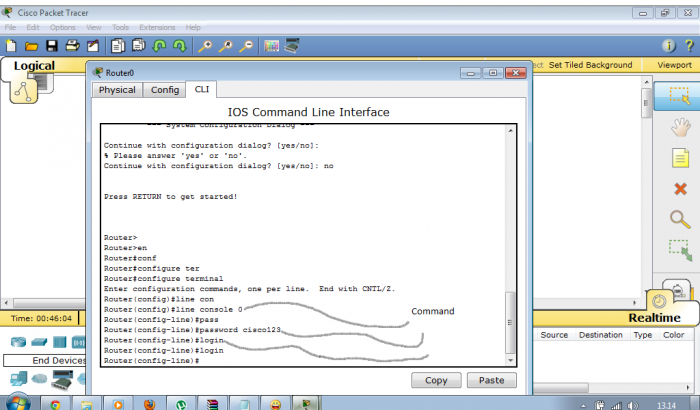The width and height of the screenshot is (700, 410).
Task: Click Set Tiled Background
Action: 590,65
